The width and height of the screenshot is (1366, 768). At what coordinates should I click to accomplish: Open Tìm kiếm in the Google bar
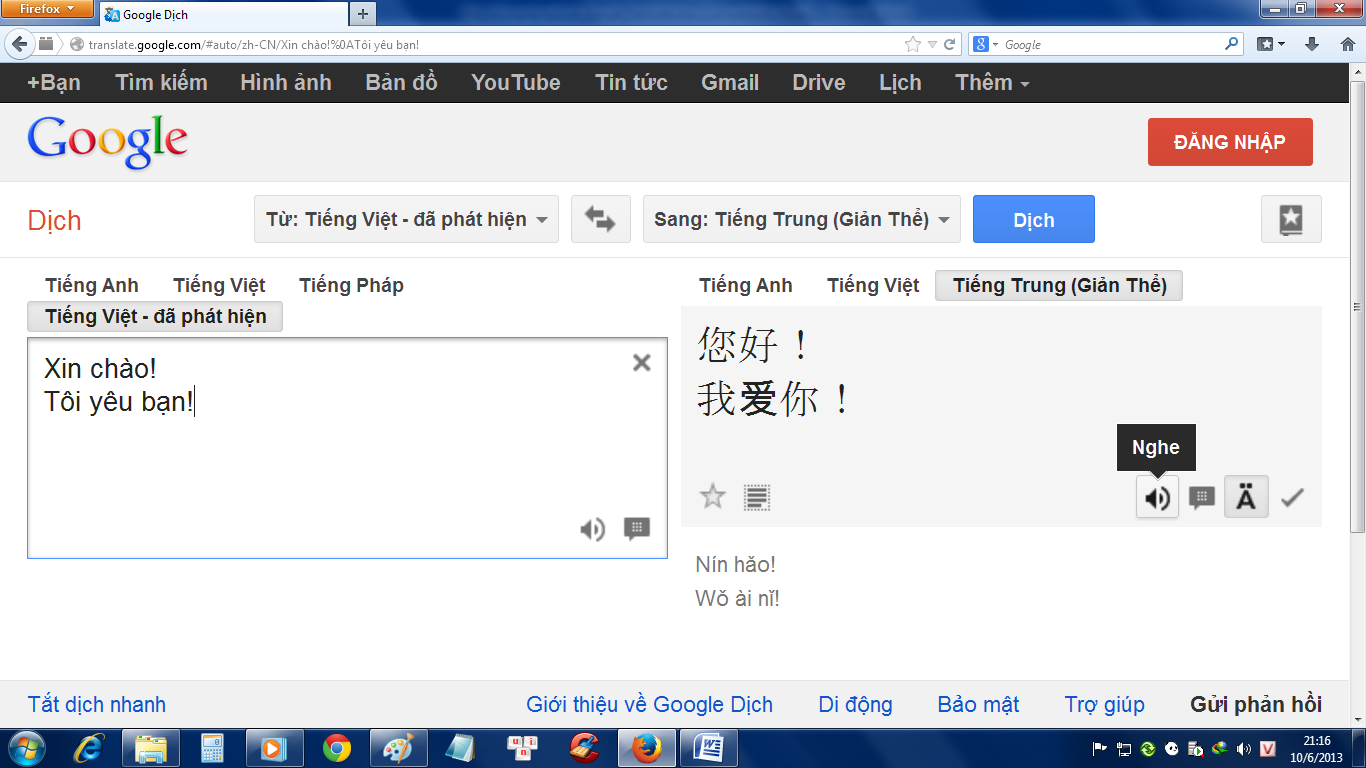point(161,83)
